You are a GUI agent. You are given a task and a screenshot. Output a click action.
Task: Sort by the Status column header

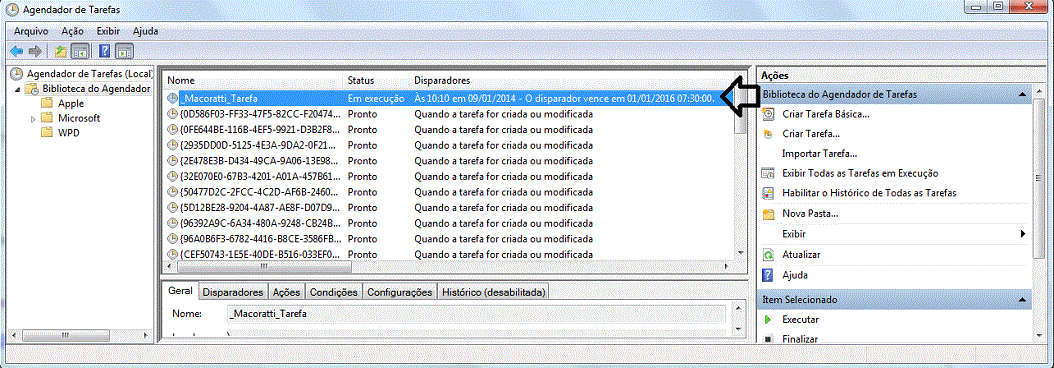coord(376,81)
